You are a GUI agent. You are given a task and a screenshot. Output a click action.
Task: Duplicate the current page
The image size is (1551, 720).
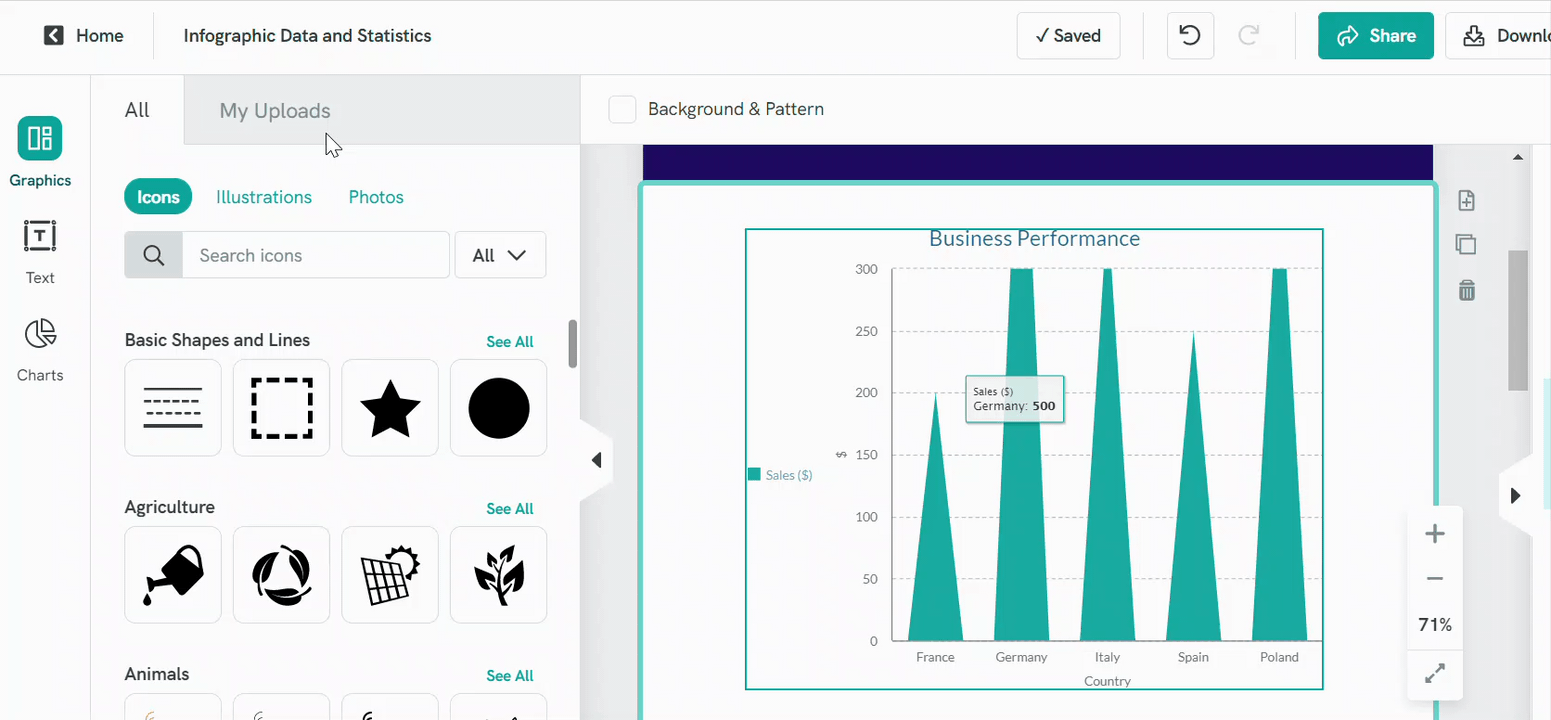point(1466,245)
